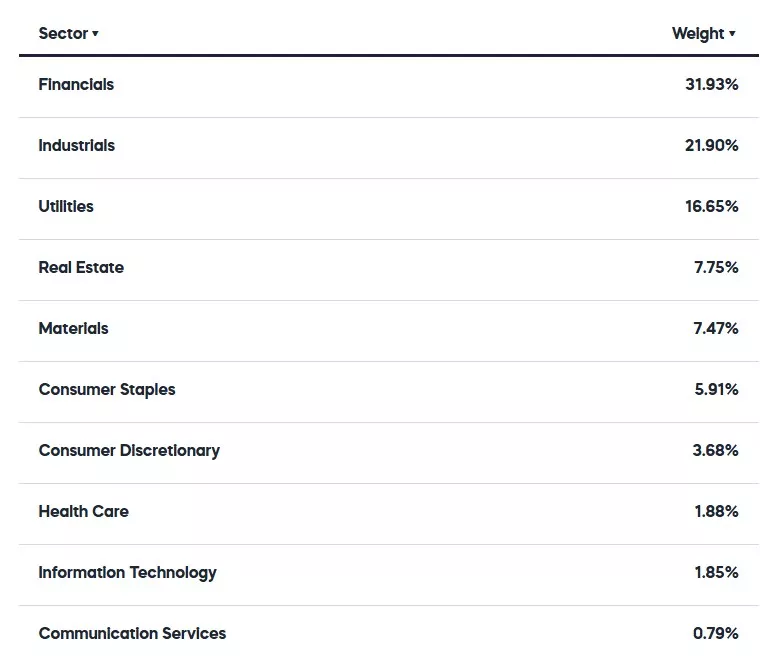
Task: Select the Health Care sector label
Action: point(83,511)
